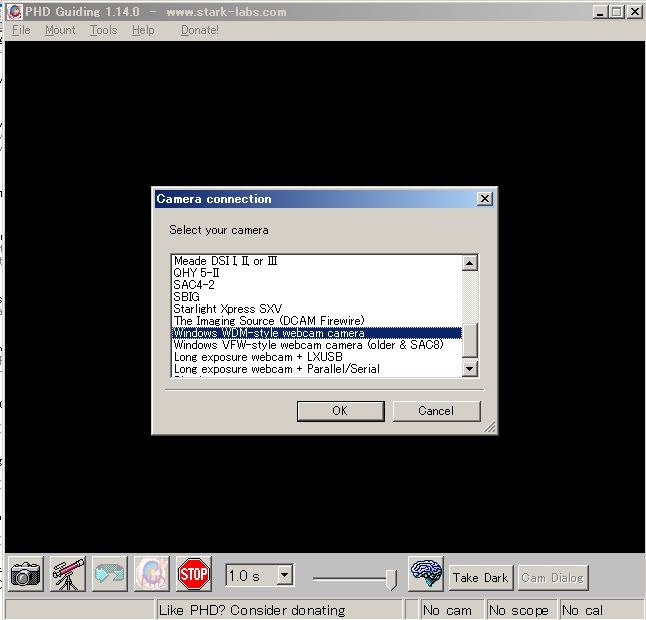Click the camera list scrollbar thumb
Viewport: 646px width, 620px height.
(x=469, y=340)
